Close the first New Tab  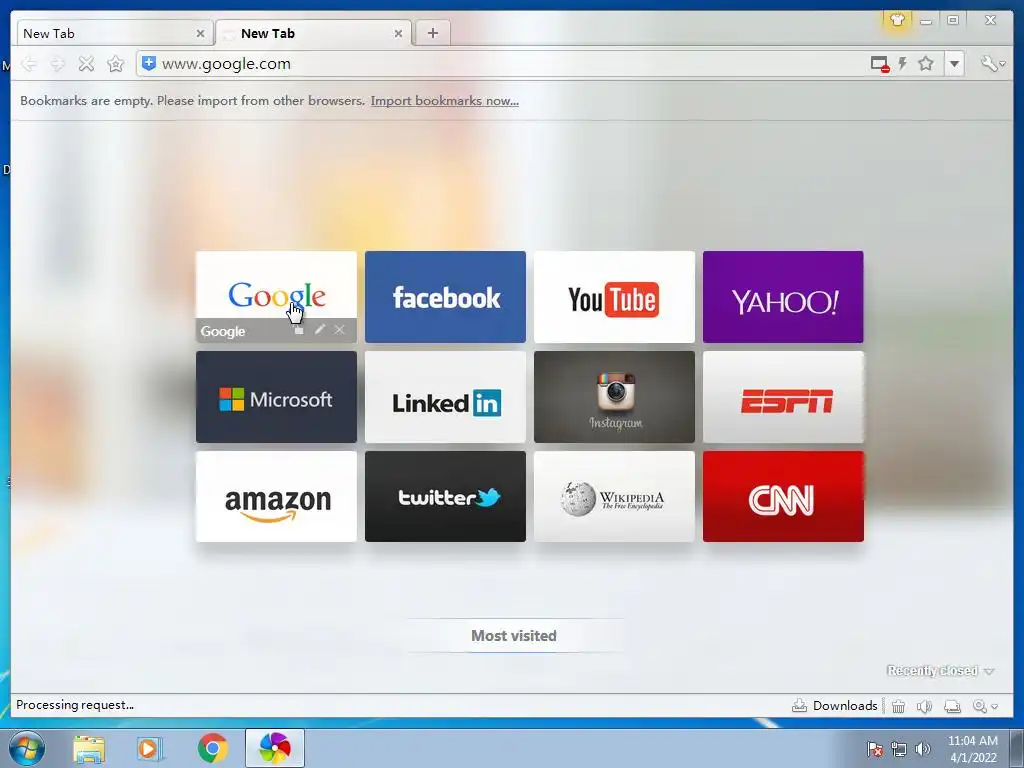coord(200,33)
